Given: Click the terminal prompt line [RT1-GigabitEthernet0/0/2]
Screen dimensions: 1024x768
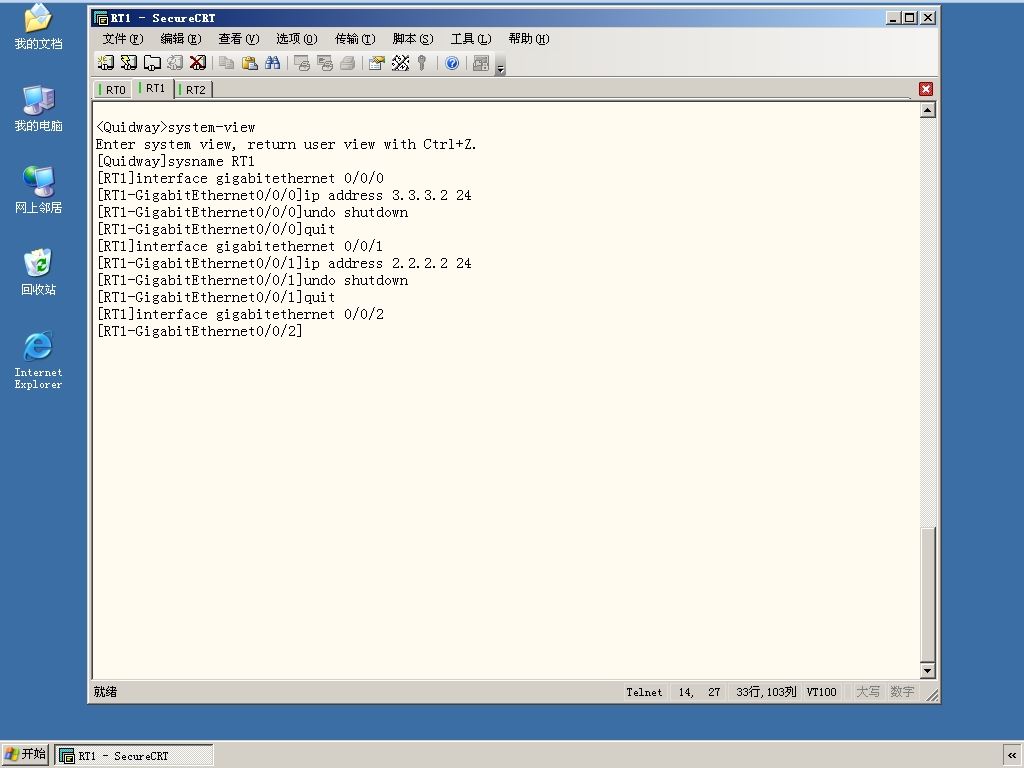Looking at the screenshot, I should 199,331.
